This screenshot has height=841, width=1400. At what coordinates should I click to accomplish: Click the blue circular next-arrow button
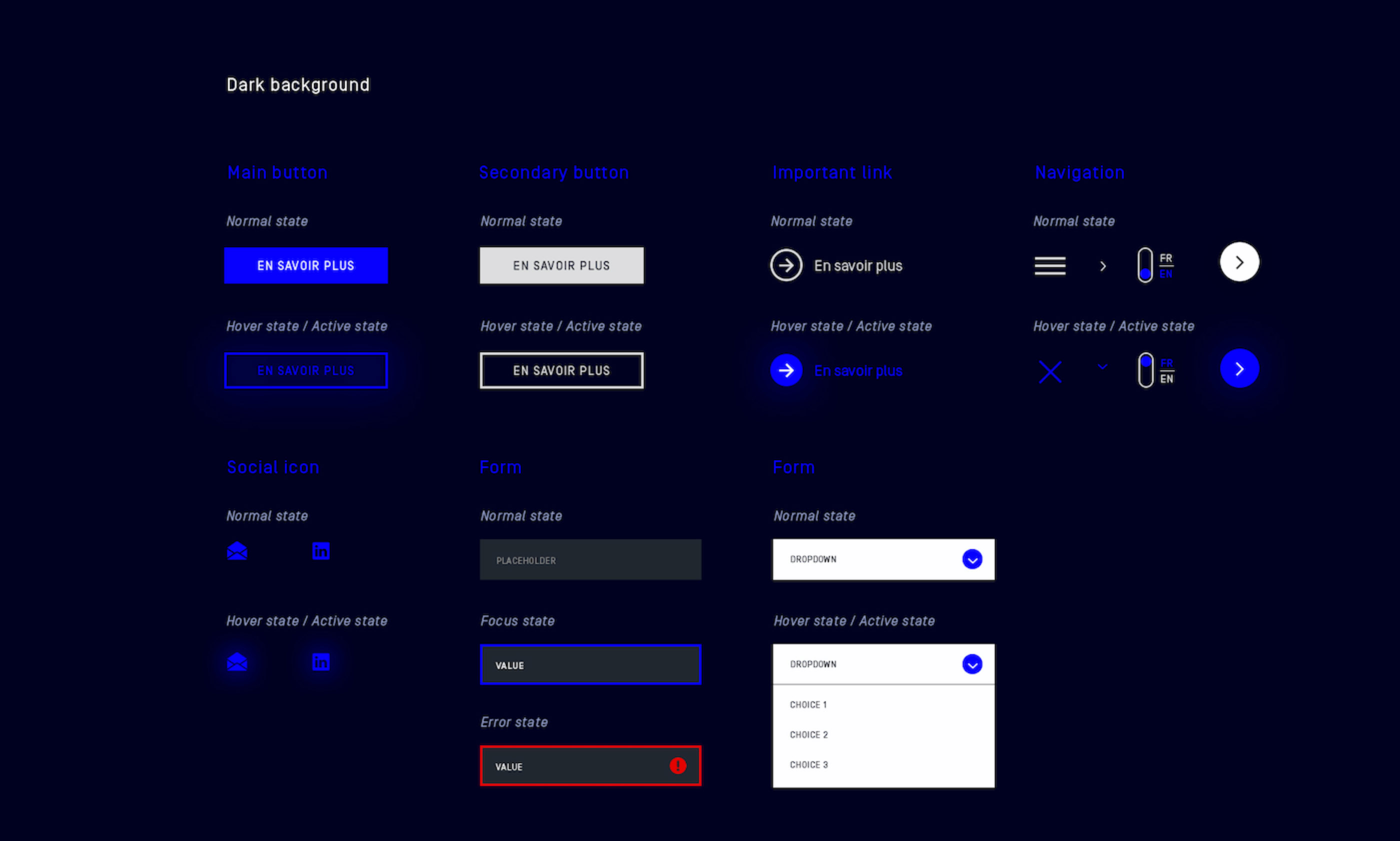click(x=1239, y=368)
